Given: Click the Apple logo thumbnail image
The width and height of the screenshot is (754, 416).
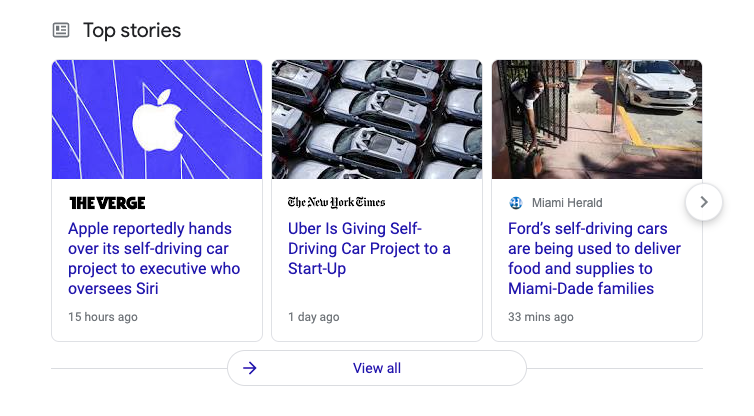Looking at the screenshot, I should point(157,119).
